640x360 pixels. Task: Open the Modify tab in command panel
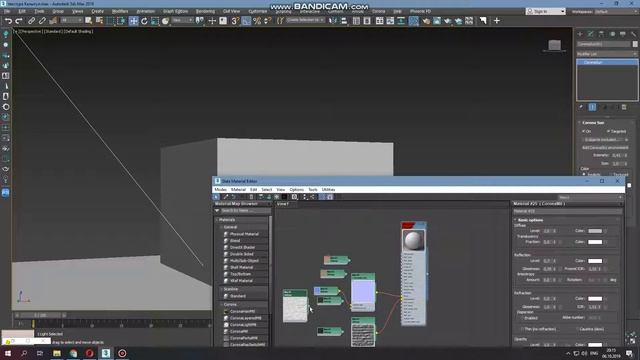[x=591, y=34]
